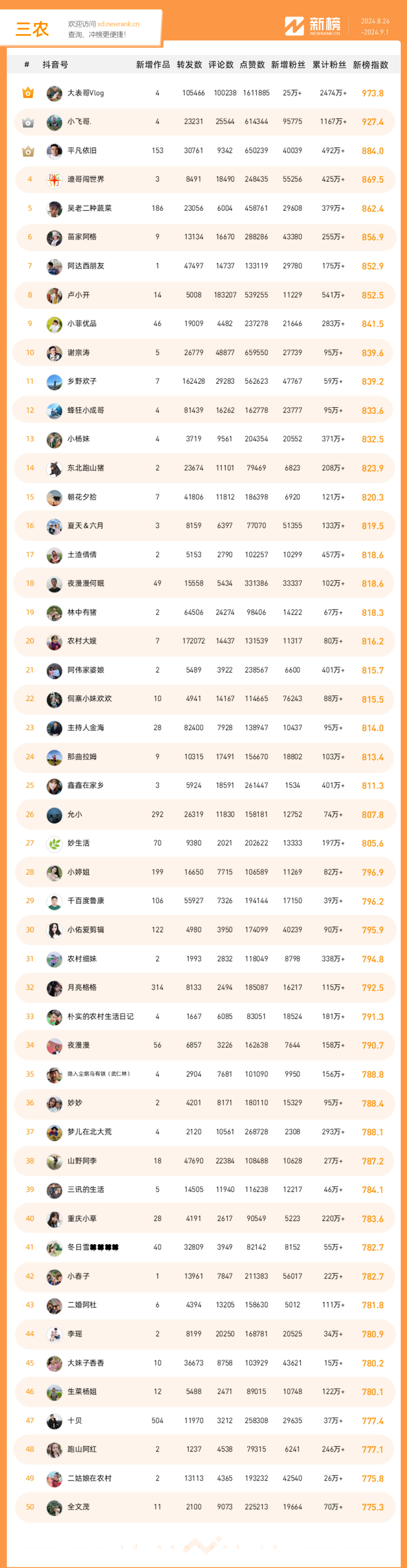
Task: Click avatar beside 东北跑山猪
Action: (x=54, y=468)
